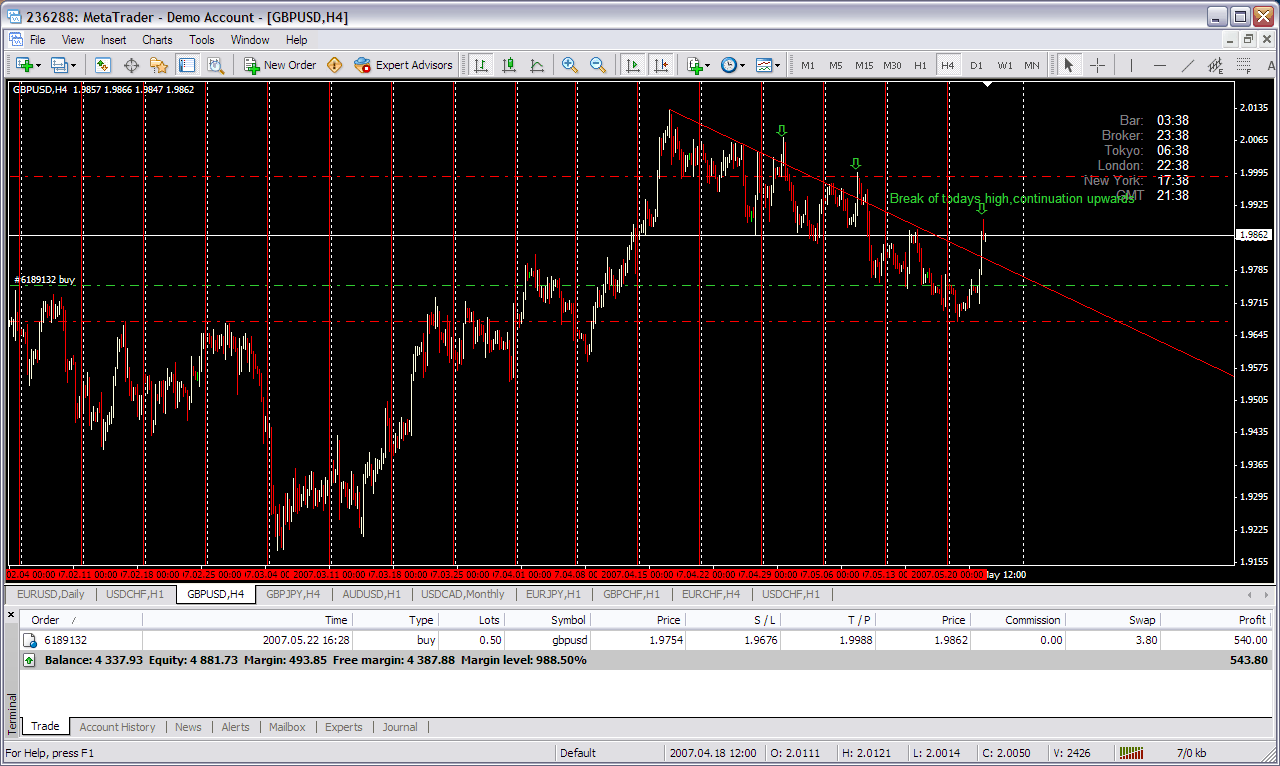Image resolution: width=1280 pixels, height=766 pixels.
Task: Select the Cursor arrow tool
Action: tap(1068, 65)
